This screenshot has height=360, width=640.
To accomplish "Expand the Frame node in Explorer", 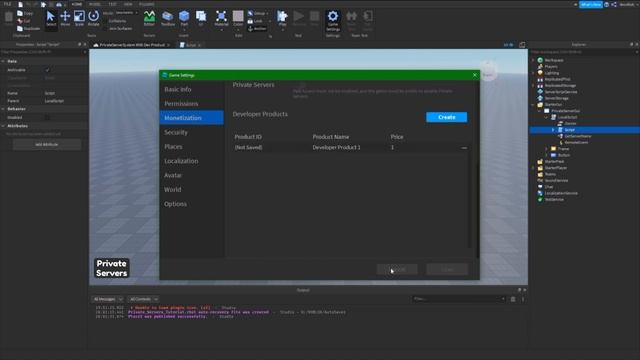I will [x=547, y=149].
